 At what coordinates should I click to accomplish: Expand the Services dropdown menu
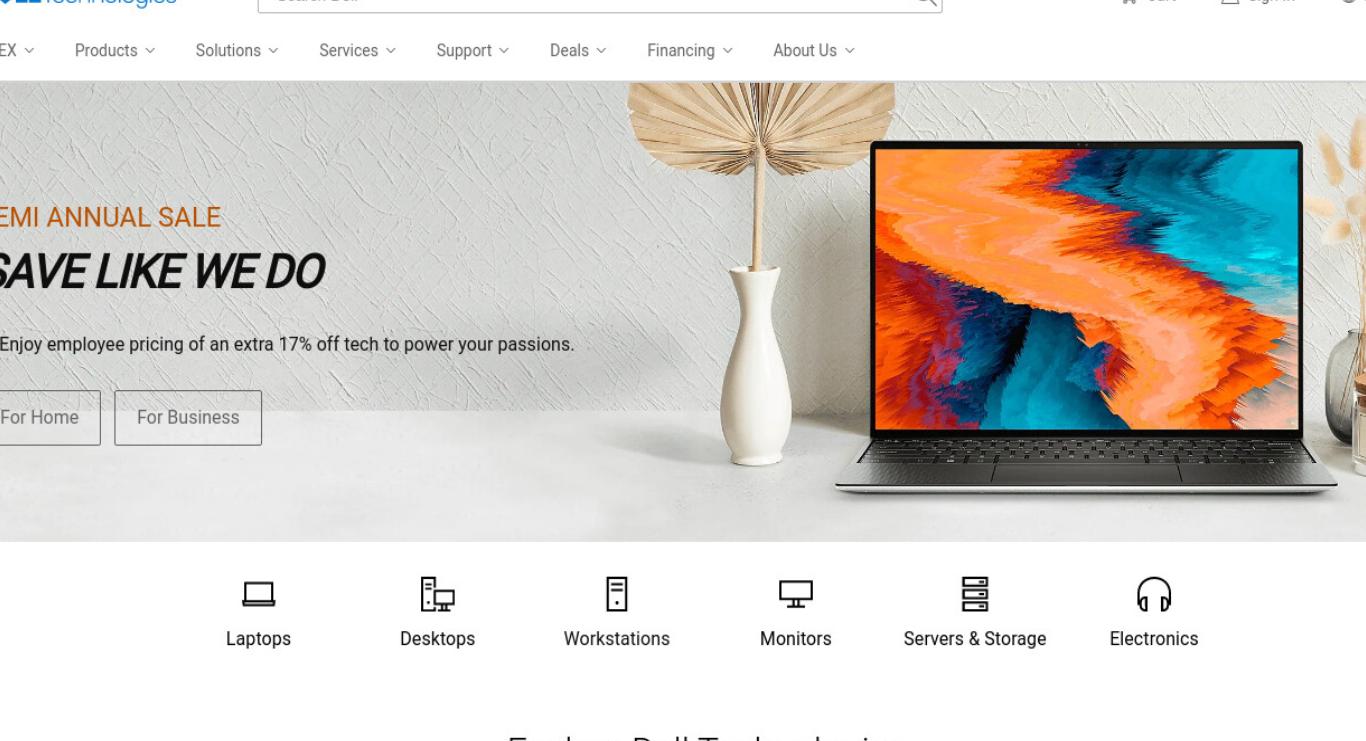tap(357, 50)
